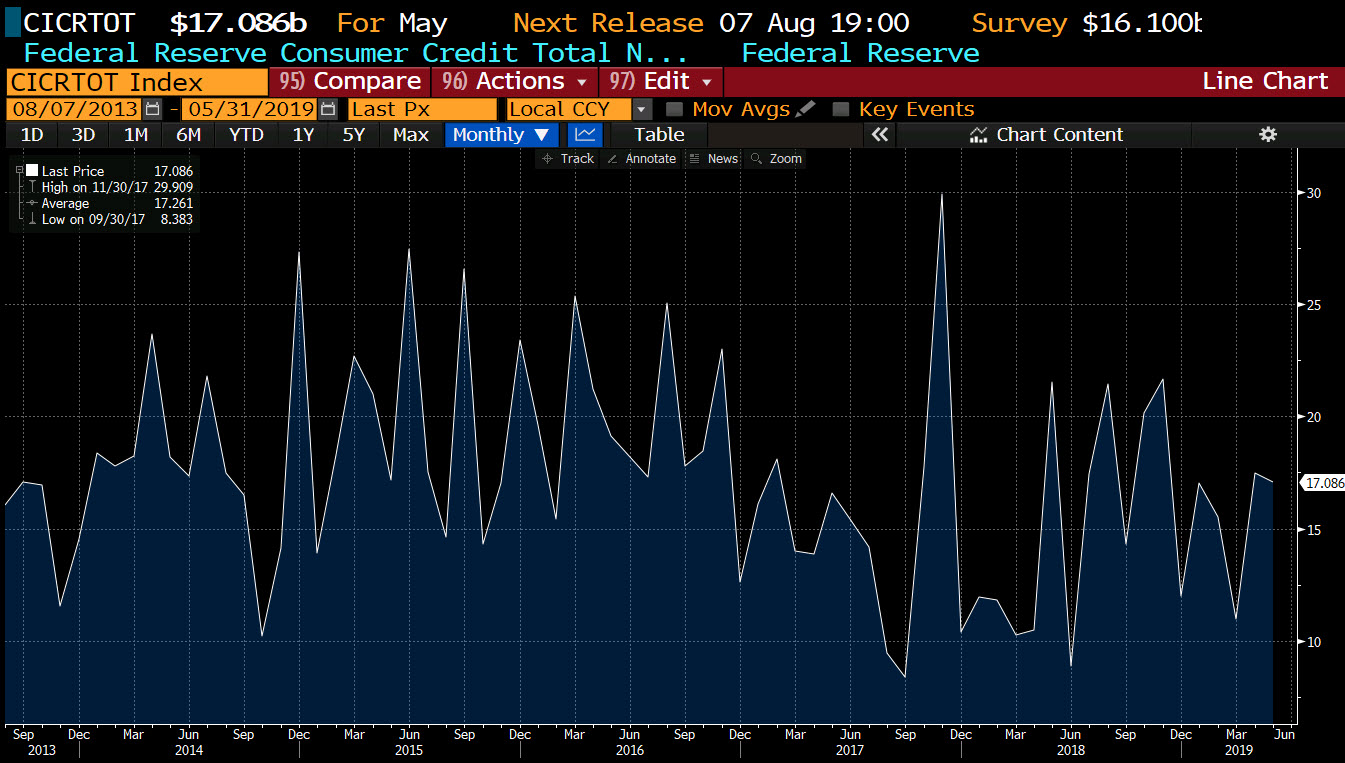This screenshot has height=763, width=1345.
Task: Click the 30 y-axis label
Action: (1312, 193)
